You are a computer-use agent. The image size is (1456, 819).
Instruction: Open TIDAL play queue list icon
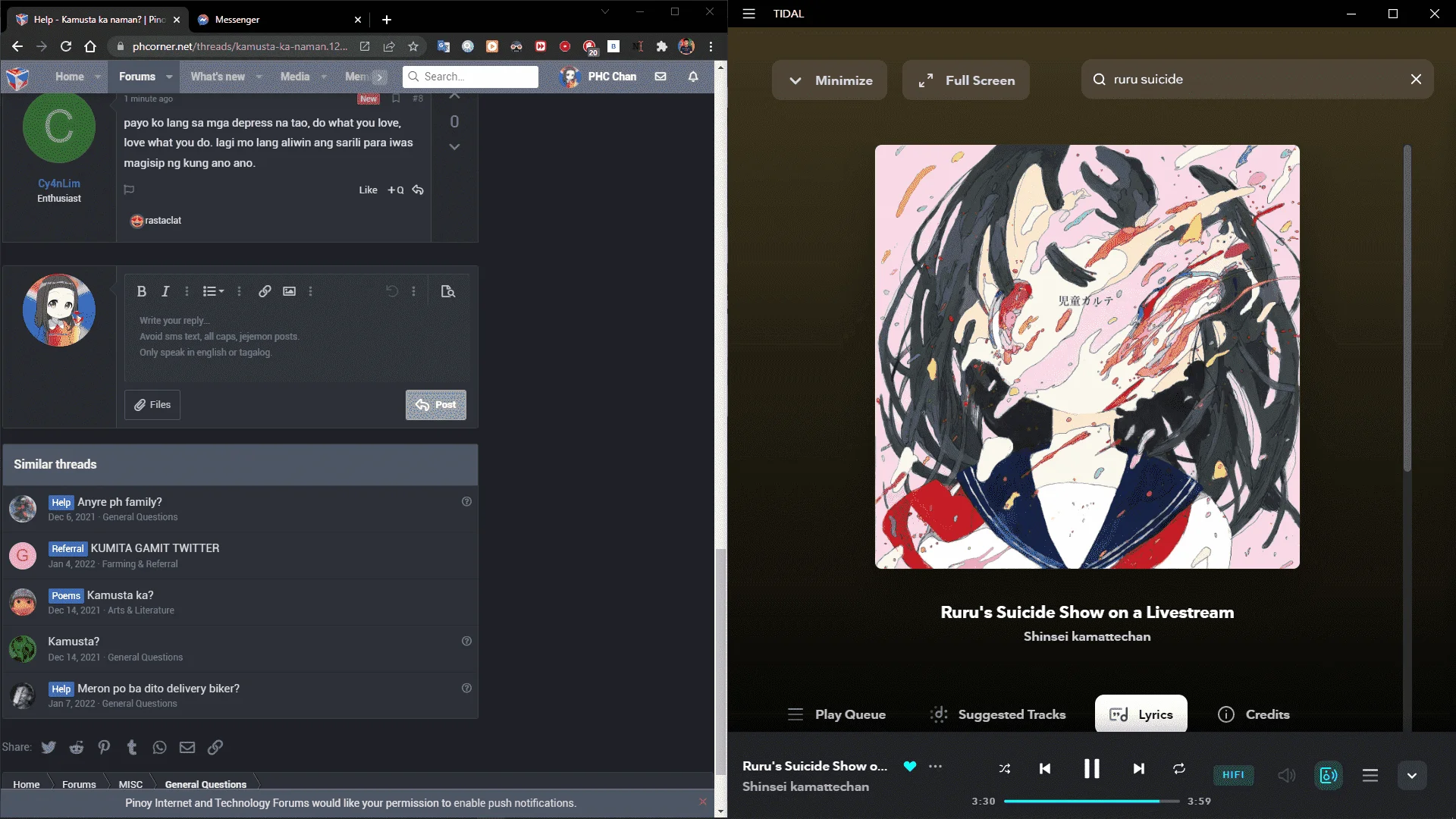point(1370,775)
